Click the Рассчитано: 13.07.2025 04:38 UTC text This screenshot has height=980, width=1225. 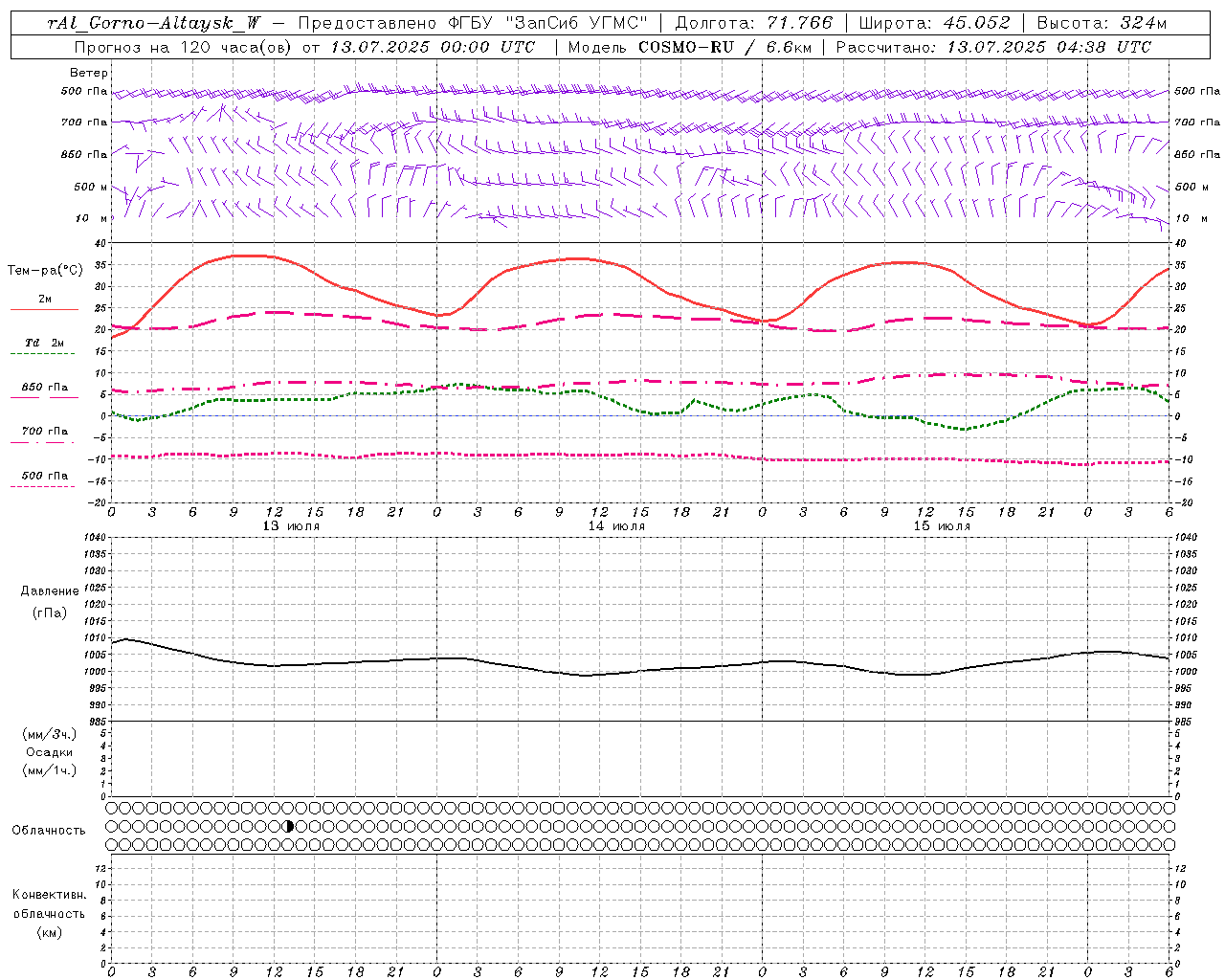(993, 47)
